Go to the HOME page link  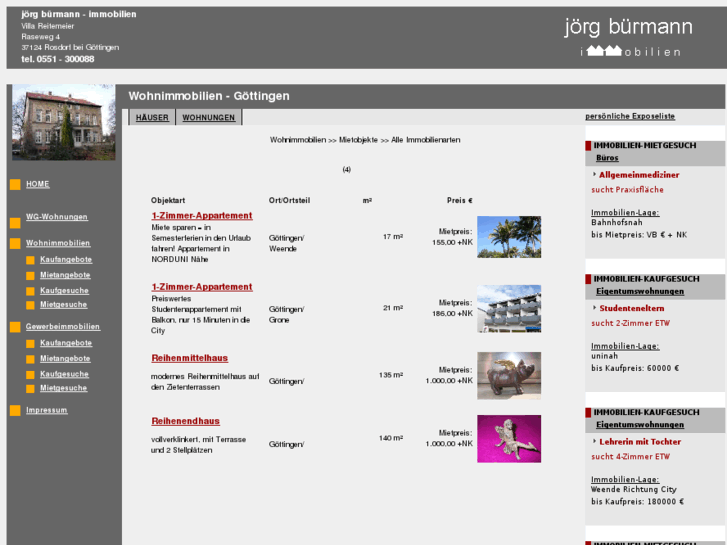[x=38, y=184]
